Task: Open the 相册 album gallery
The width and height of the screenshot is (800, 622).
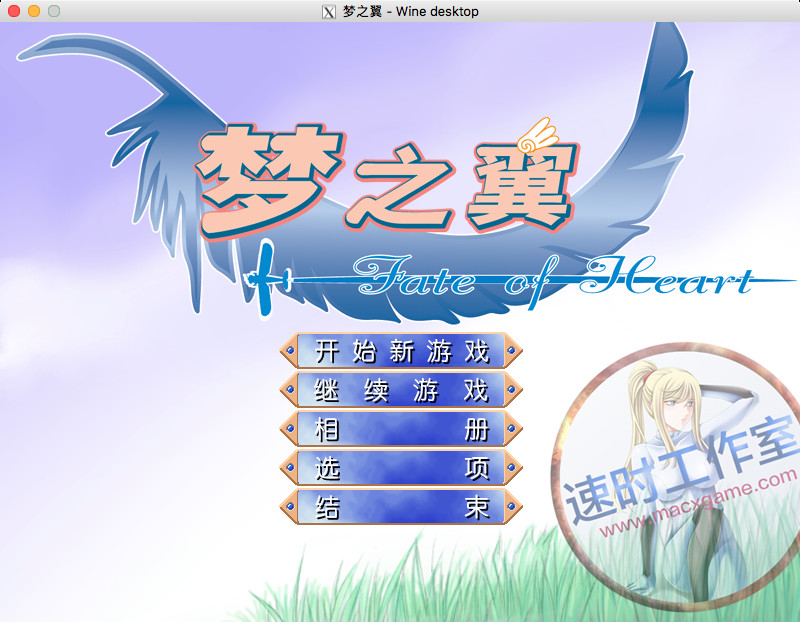Action: [401, 429]
